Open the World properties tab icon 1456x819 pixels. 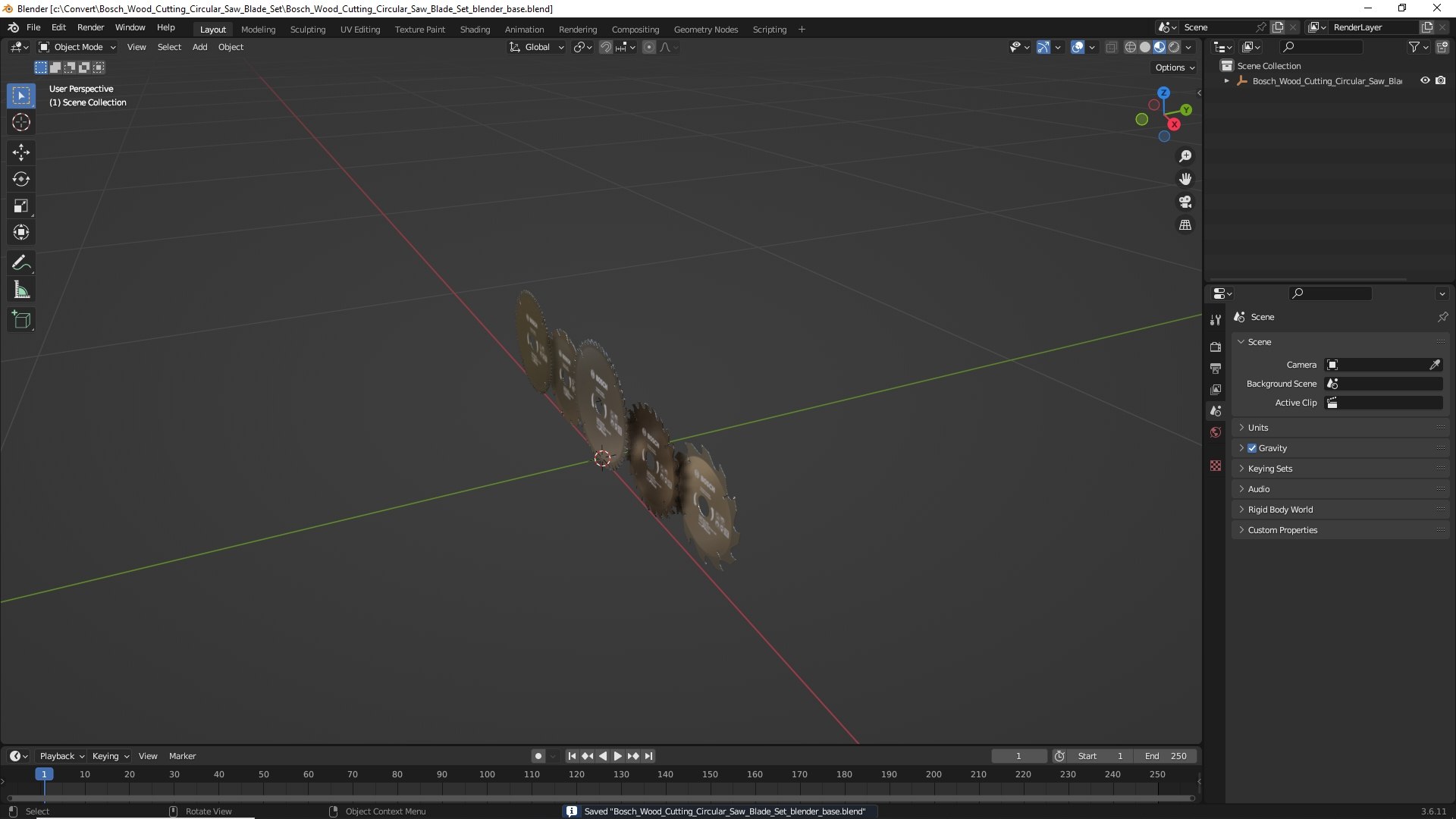(1216, 432)
